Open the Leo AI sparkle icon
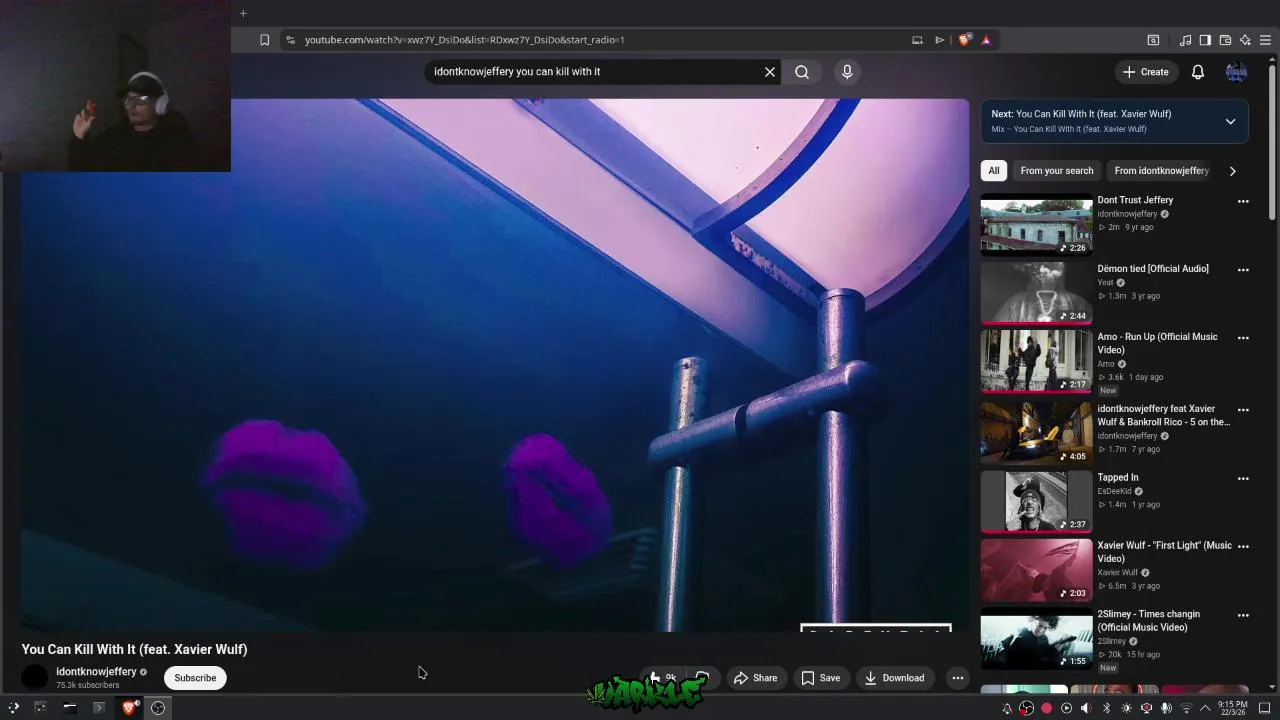The image size is (1280, 720). click(x=1245, y=40)
